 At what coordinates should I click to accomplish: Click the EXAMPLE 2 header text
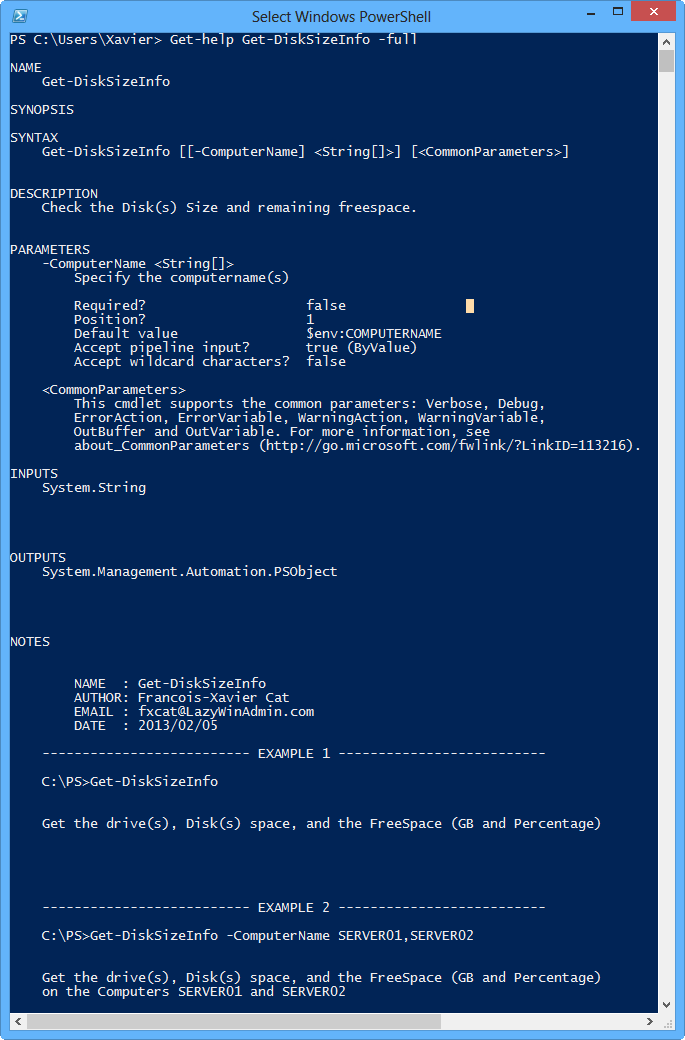point(294,908)
